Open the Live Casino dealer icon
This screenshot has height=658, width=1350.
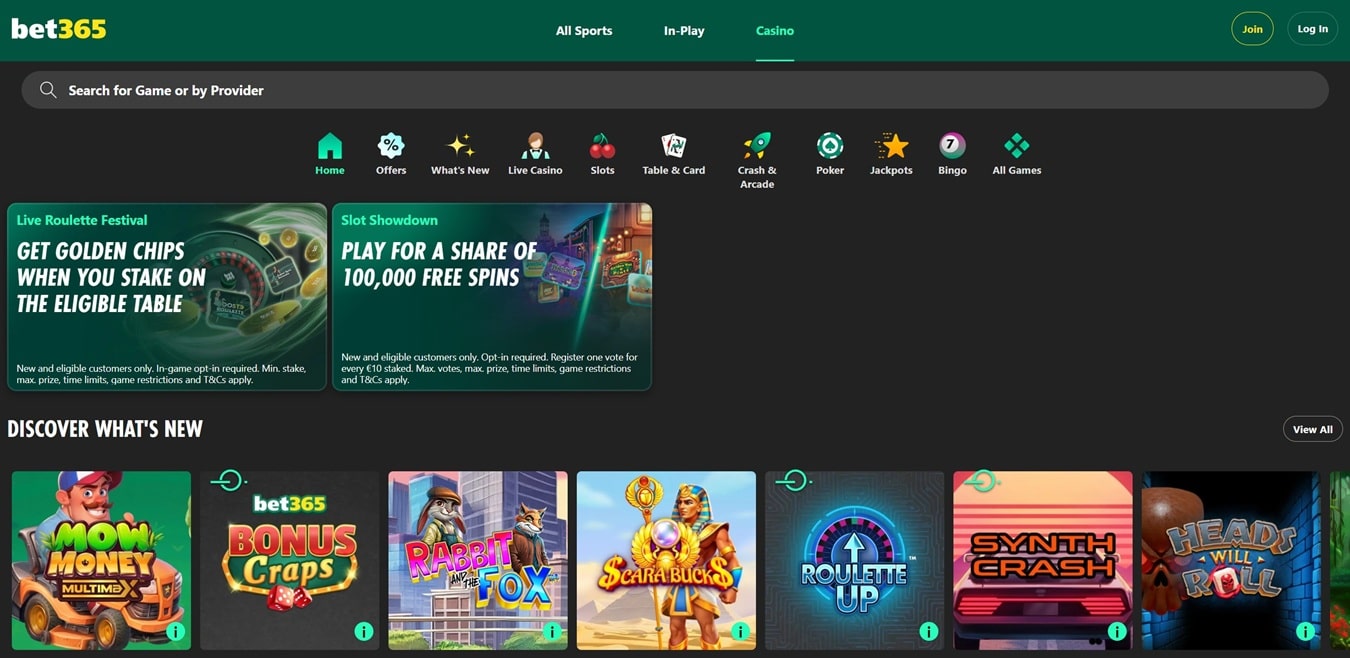pyautogui.click(x=535, y=146)
